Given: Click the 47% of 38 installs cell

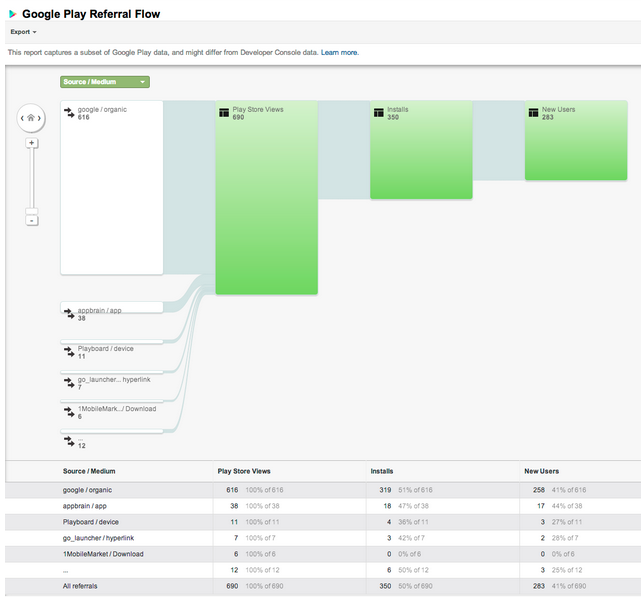Looking at the screenshot, I should coord(413,506).
